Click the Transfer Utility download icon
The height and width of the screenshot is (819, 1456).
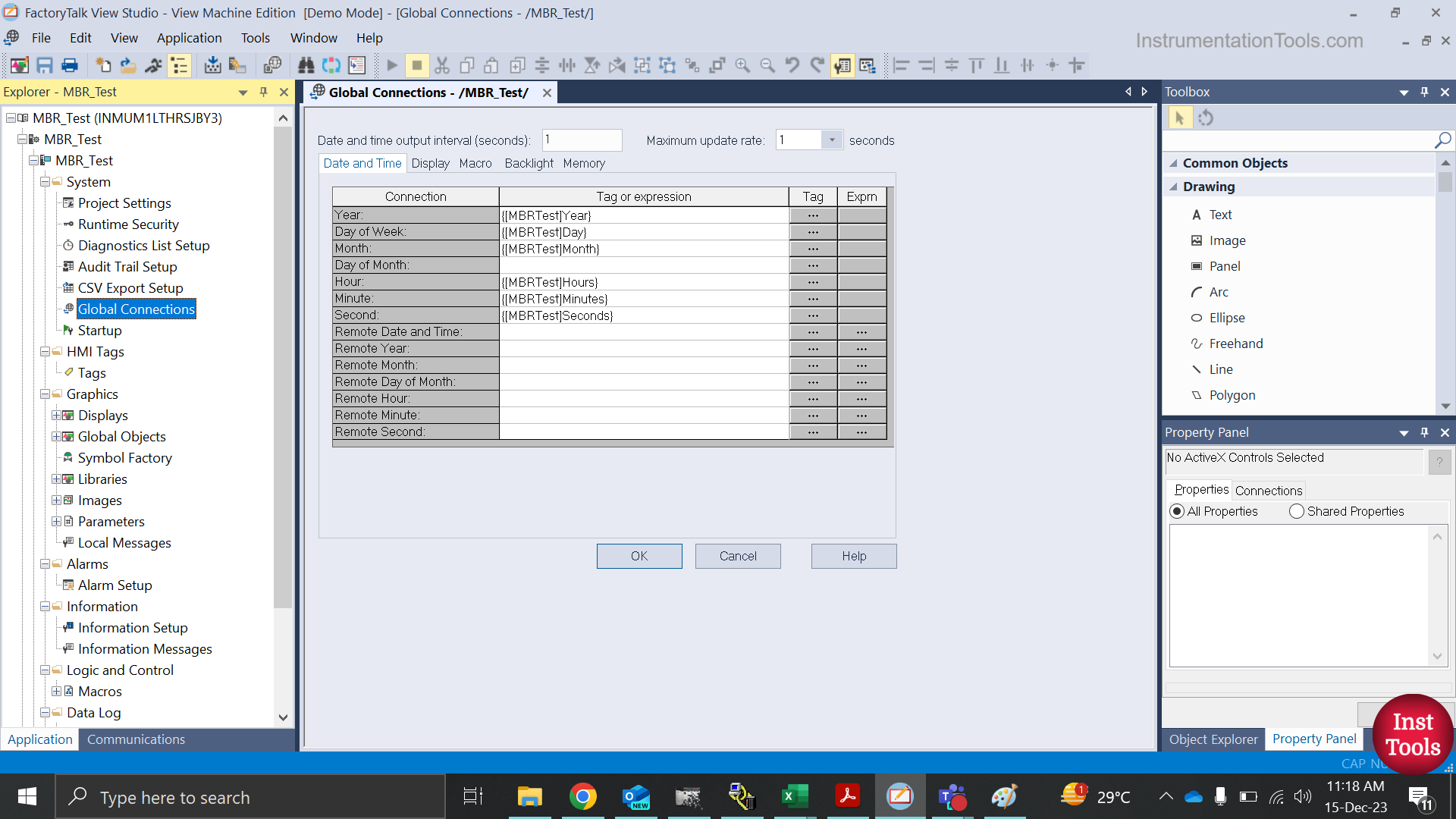tap(213, 65)
